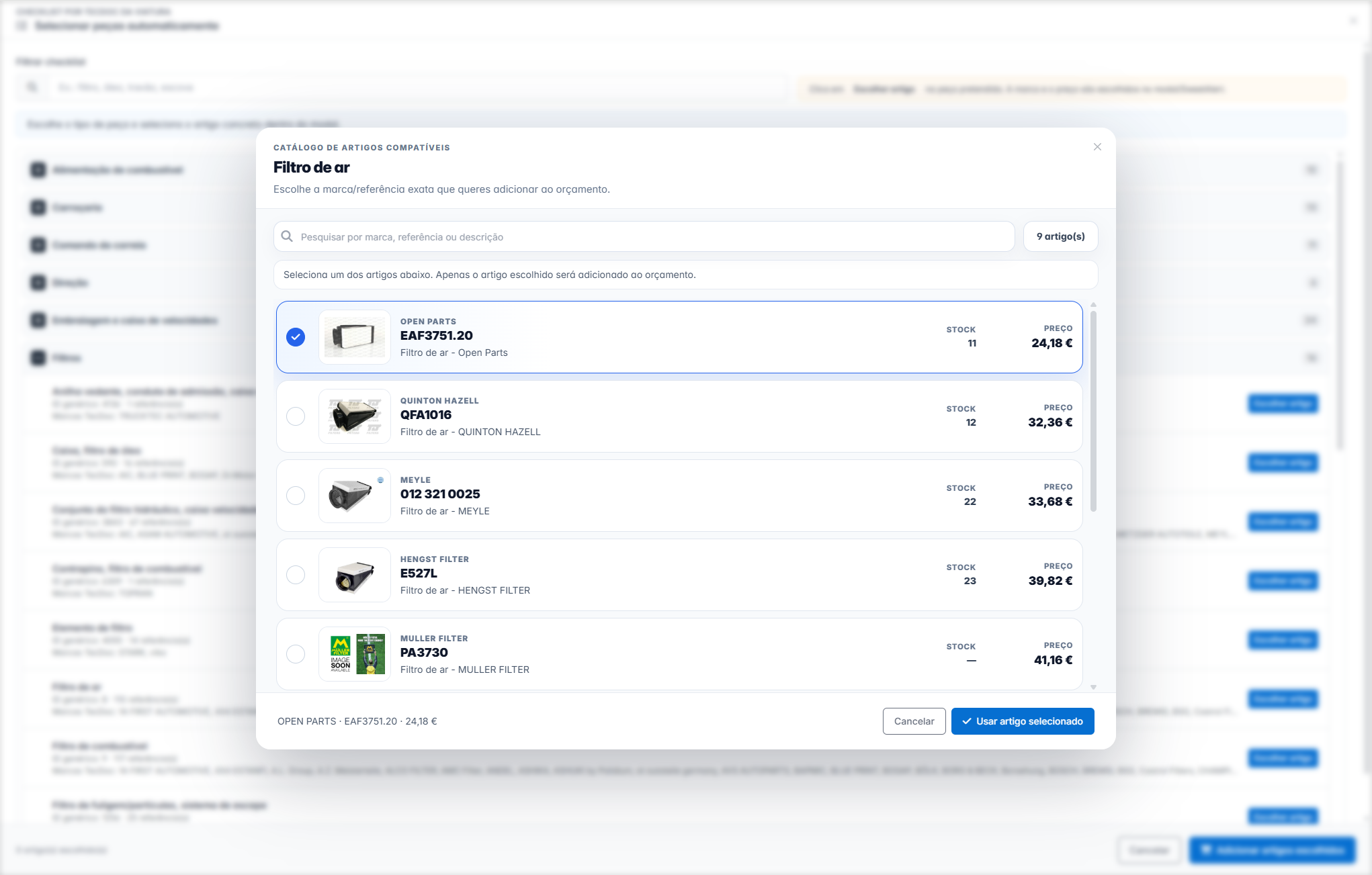Image resolution: width=1372 pixels, height=875 pixels.
Task: Click 'Filtro de ar - HENGST FILTER' description
Action: pos(465,590)
